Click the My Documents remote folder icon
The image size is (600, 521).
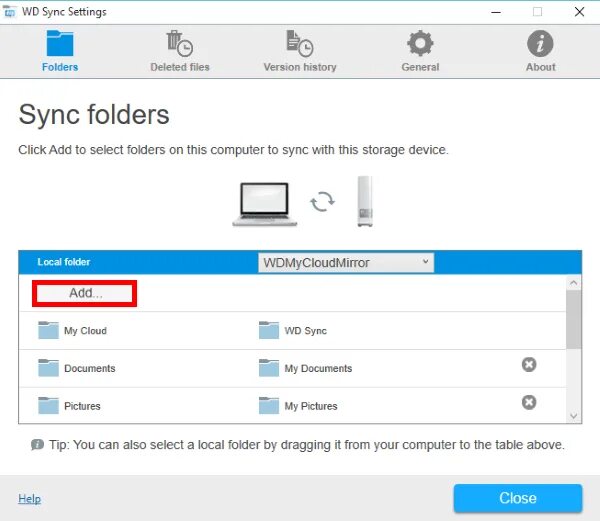point(269,368)
